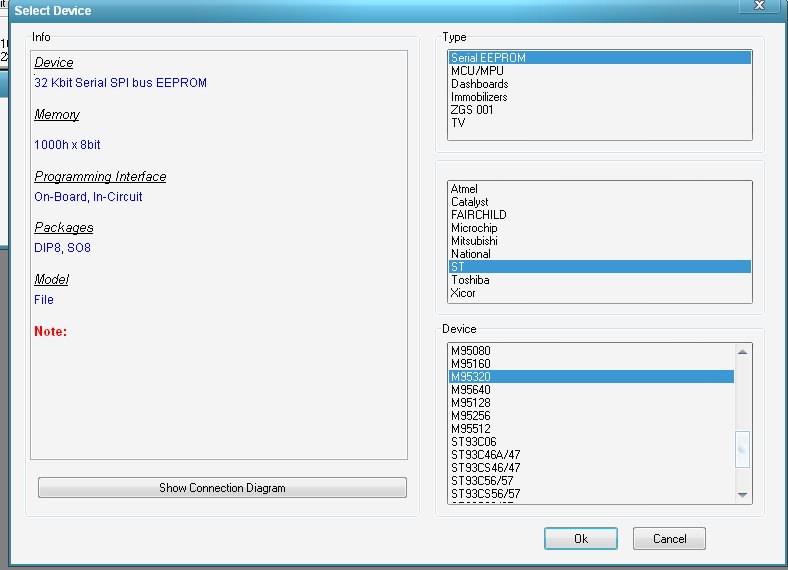Select device M95128
The image size is (788, 570).
(591, 403)
